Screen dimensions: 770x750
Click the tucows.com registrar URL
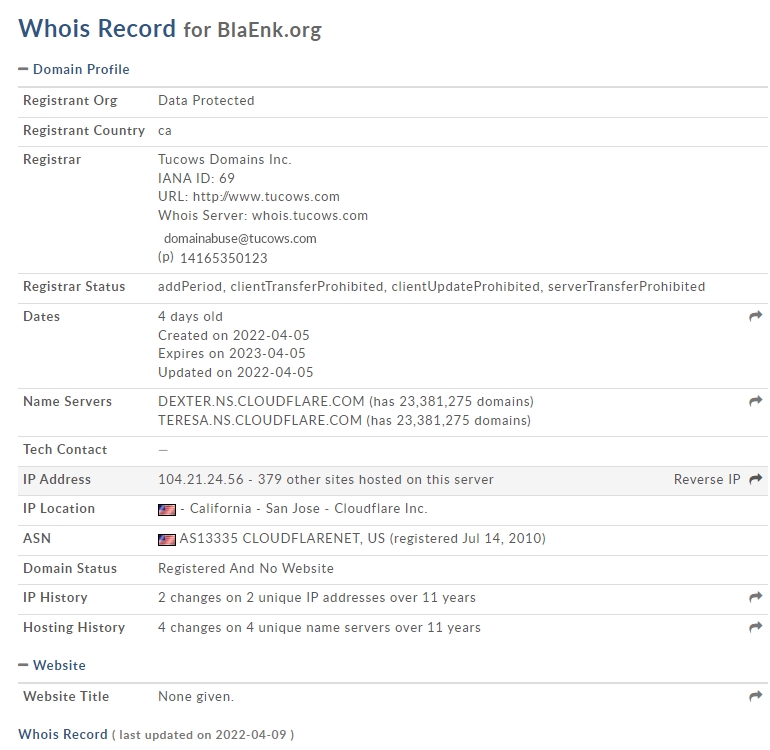click(266, 196)
